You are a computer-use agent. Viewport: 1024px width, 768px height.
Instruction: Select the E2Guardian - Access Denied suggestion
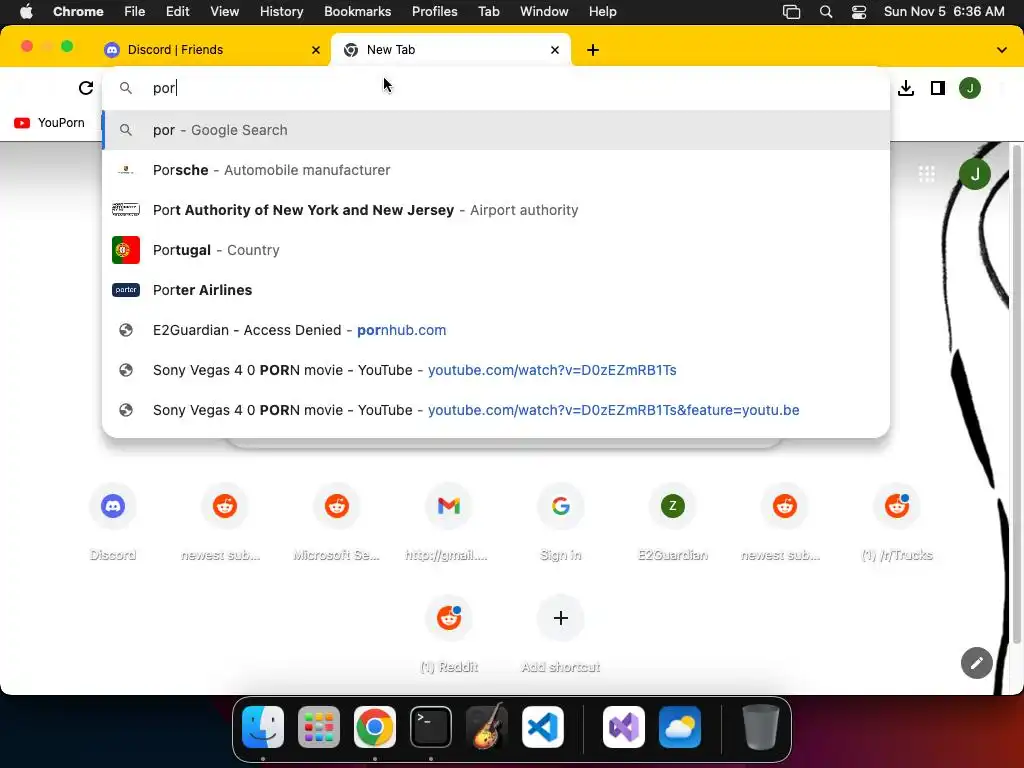496,330
